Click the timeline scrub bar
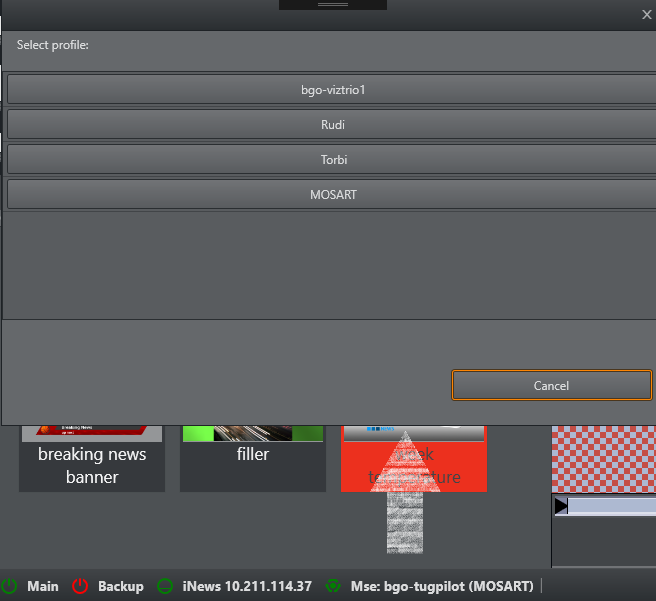Viewport: 656px width, 601px height. [x=612, y=507]
